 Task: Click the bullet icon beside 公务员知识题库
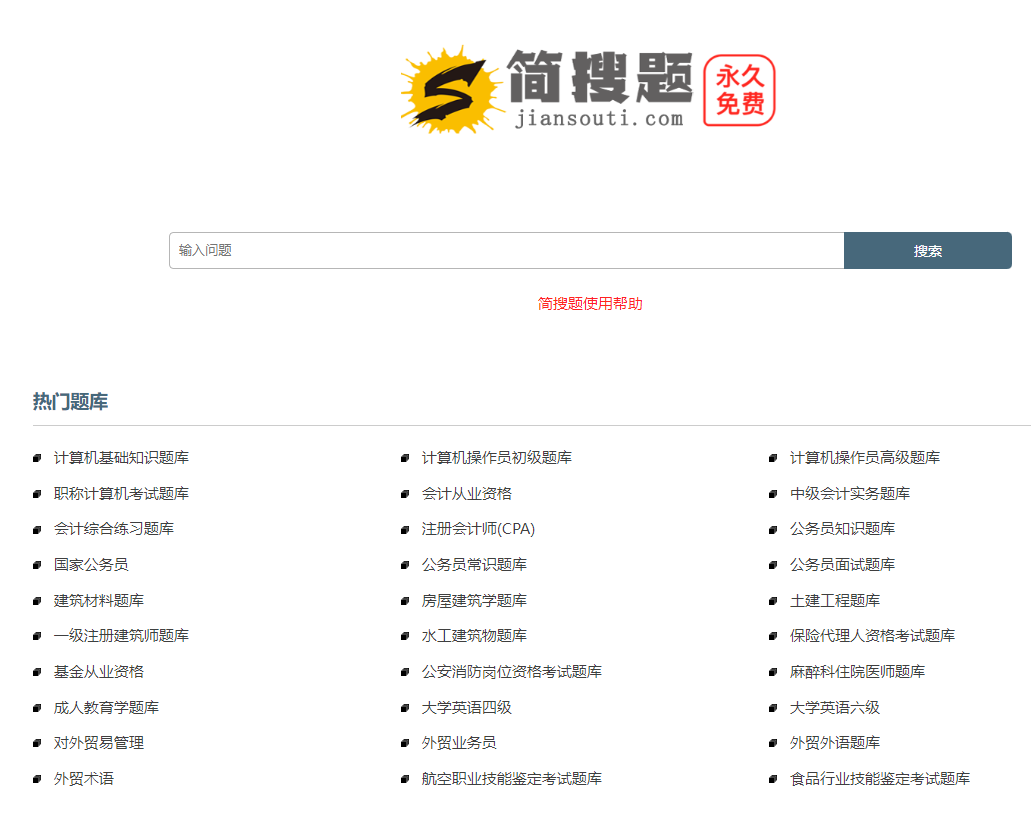point(773,529)
